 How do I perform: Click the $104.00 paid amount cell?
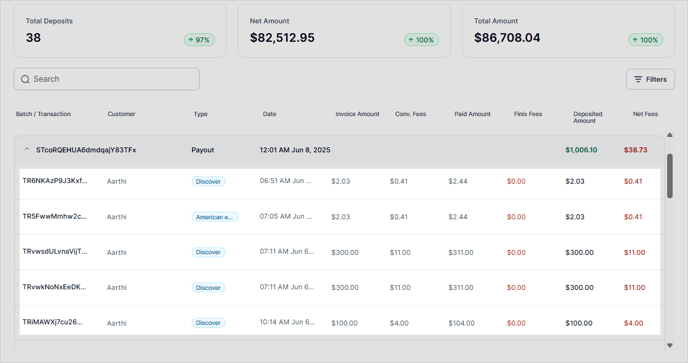pyautogui.click(x=461, y=323)
